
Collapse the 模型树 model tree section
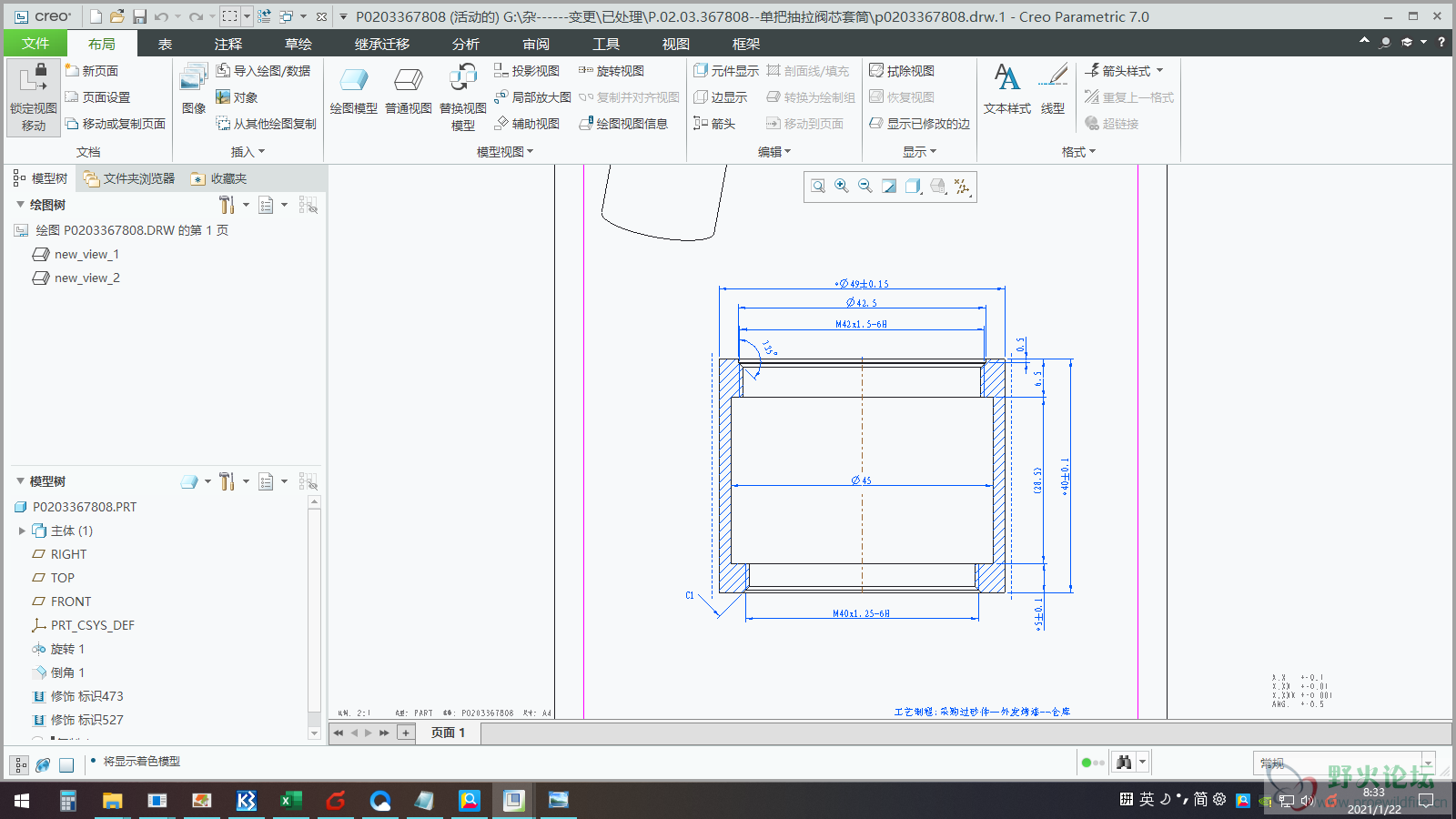pyautogui.click(x=20, y=481)
